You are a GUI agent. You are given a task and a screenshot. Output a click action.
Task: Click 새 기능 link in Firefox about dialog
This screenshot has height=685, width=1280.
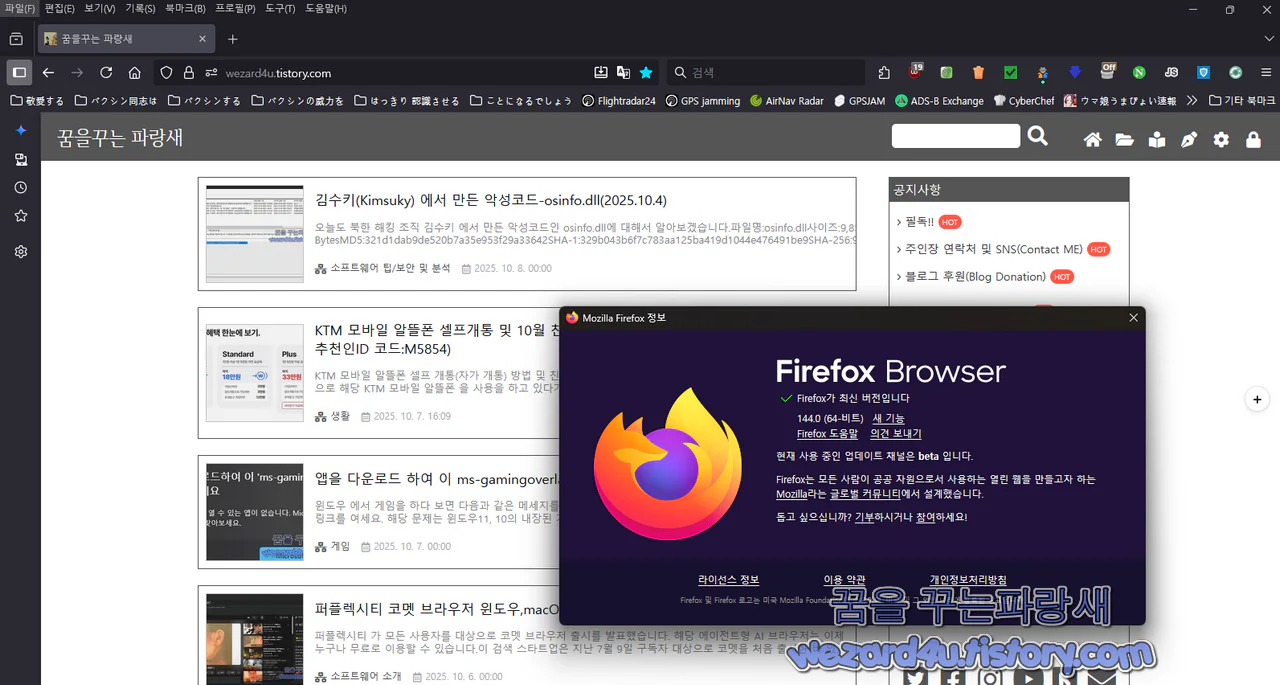tap(889, 418)
